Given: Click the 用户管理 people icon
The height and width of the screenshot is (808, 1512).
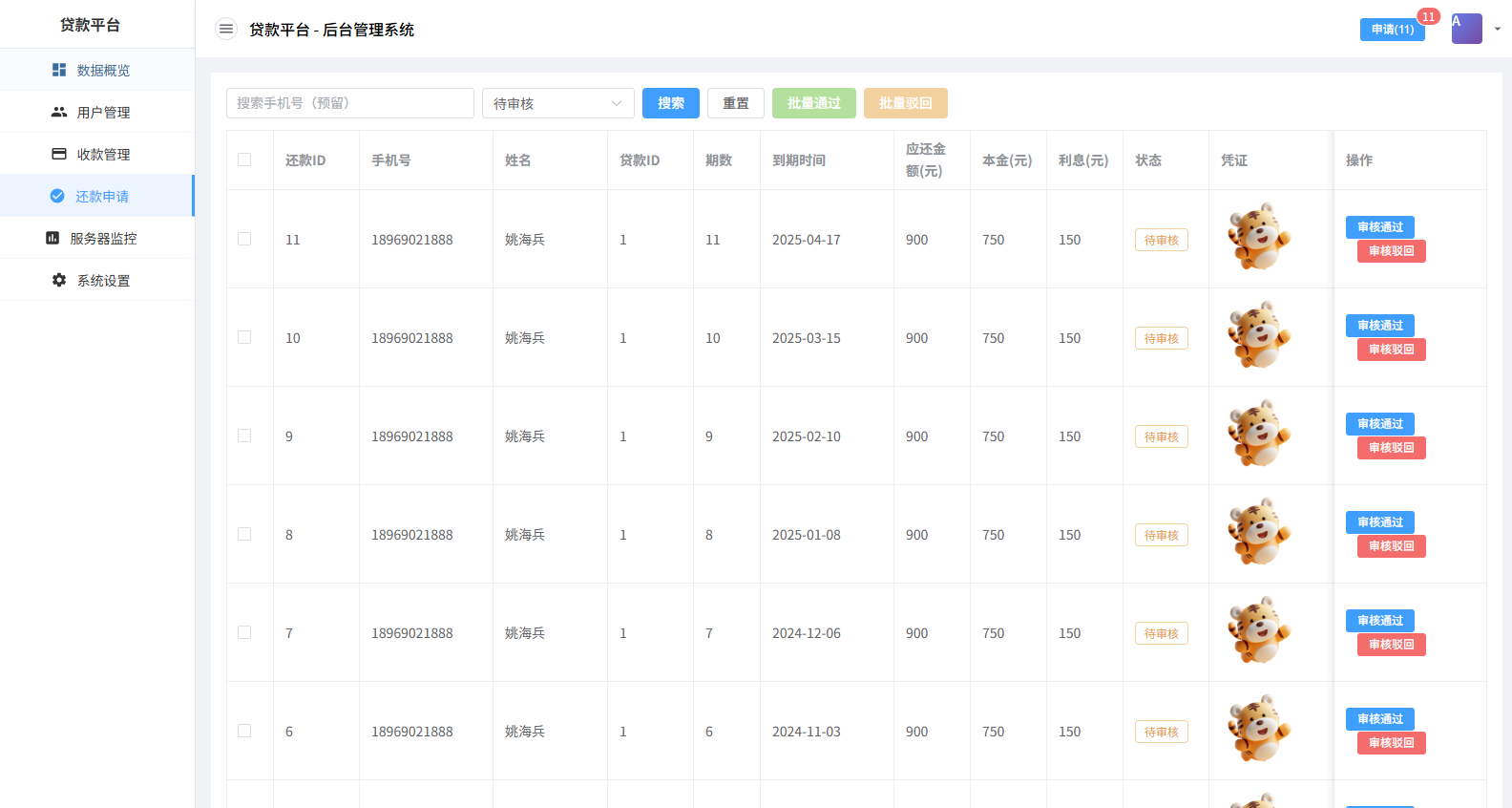Looking at the screenshot, I should [x=59, y=112].
